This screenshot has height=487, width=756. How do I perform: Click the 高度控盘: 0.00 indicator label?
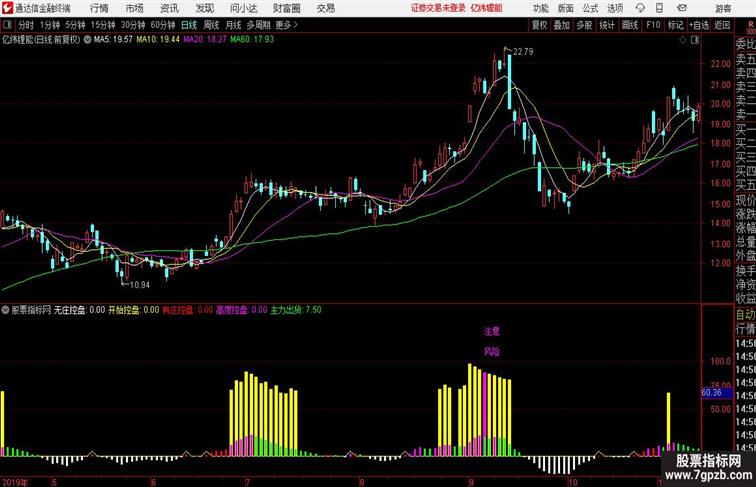pos(242,310)
